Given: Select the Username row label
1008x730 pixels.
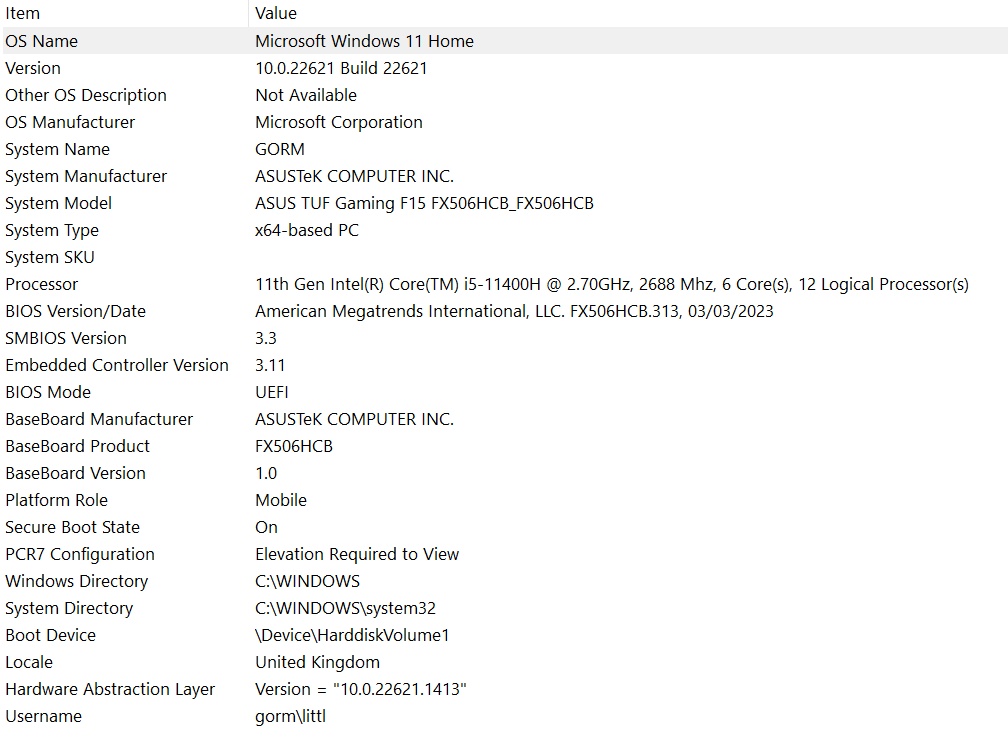Looking at the screenshot, I should point(44,716).
